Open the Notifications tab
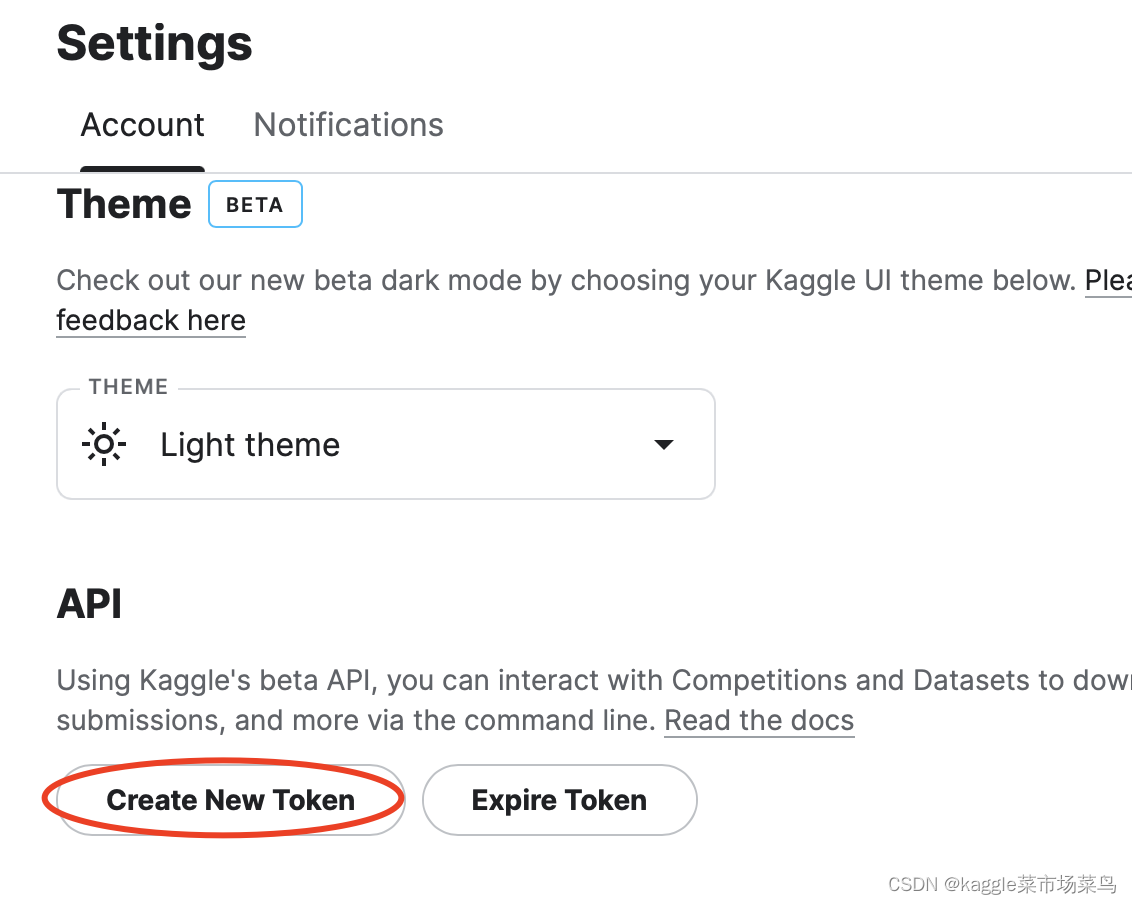 [348, 125]
